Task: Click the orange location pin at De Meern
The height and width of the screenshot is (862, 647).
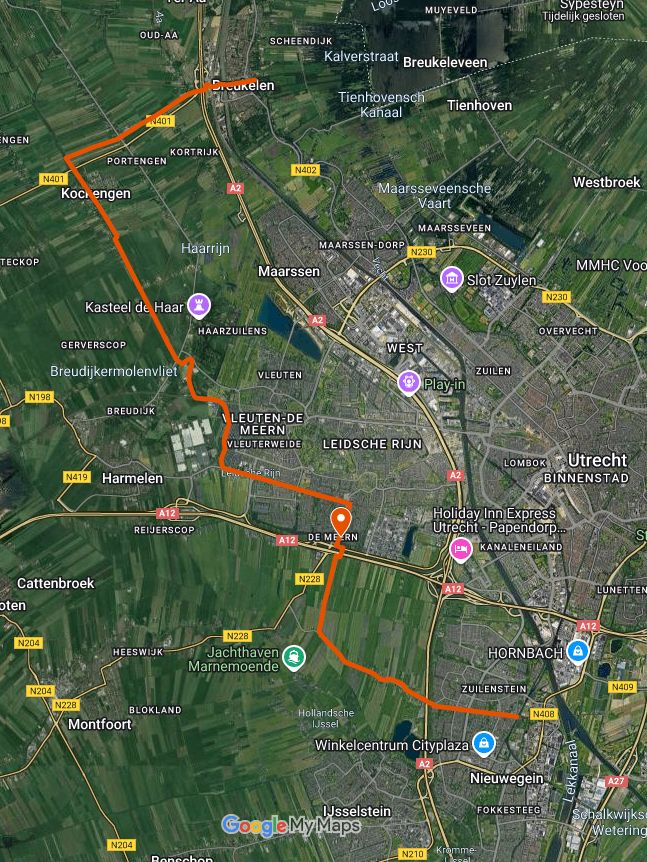Action: coord(341,522)
